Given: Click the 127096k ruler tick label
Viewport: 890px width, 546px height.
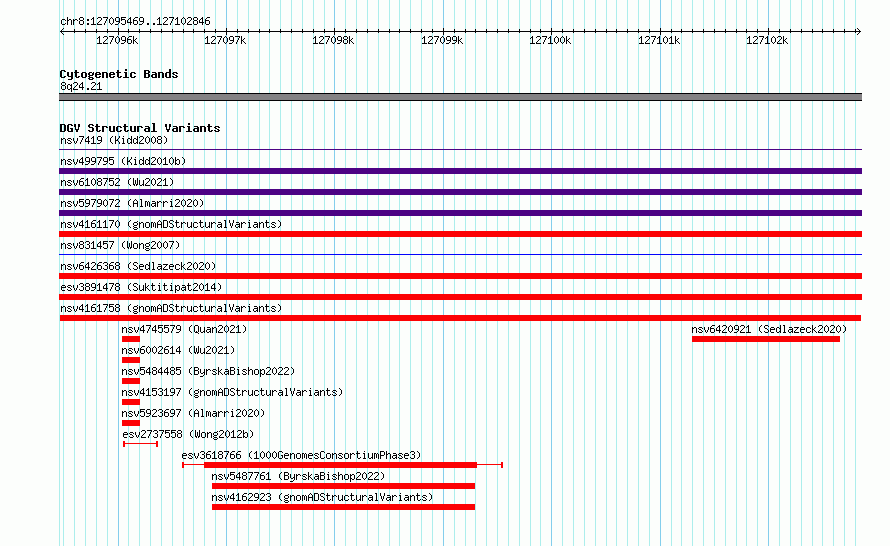Looking at the screenshot, I should pyautogui.click(x=117, y=40).
